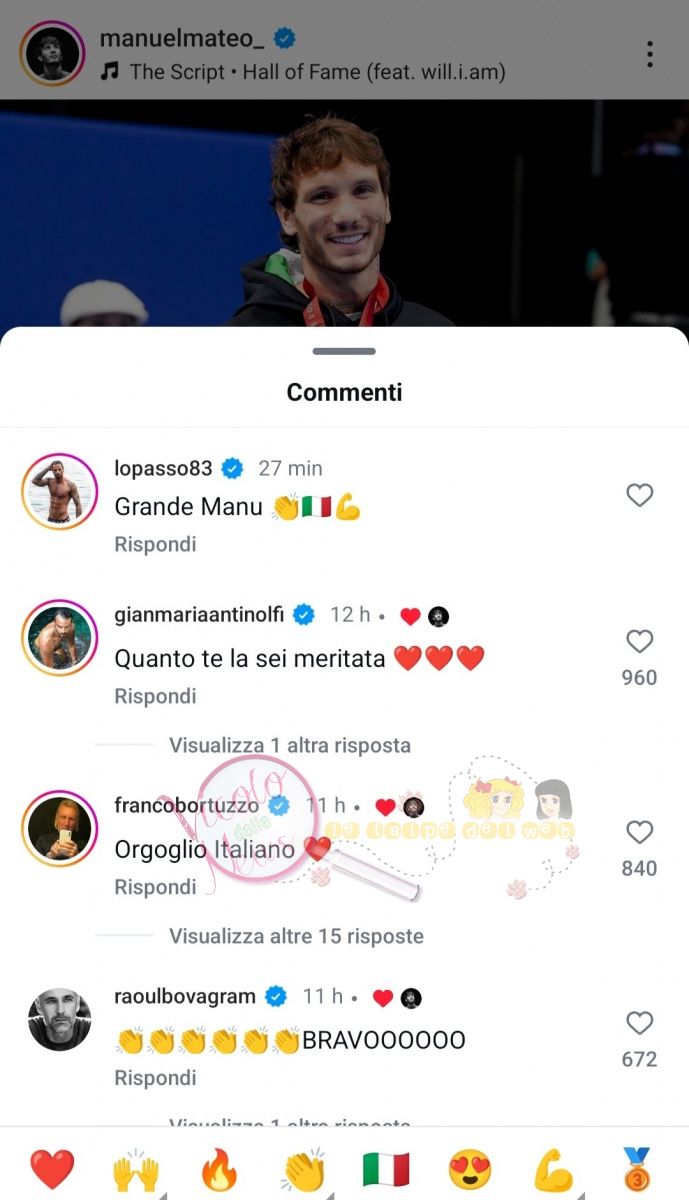Tap the comments sheet drag handle
Image resolution: width=689 pixels, height=1200 pixels.
344,351
